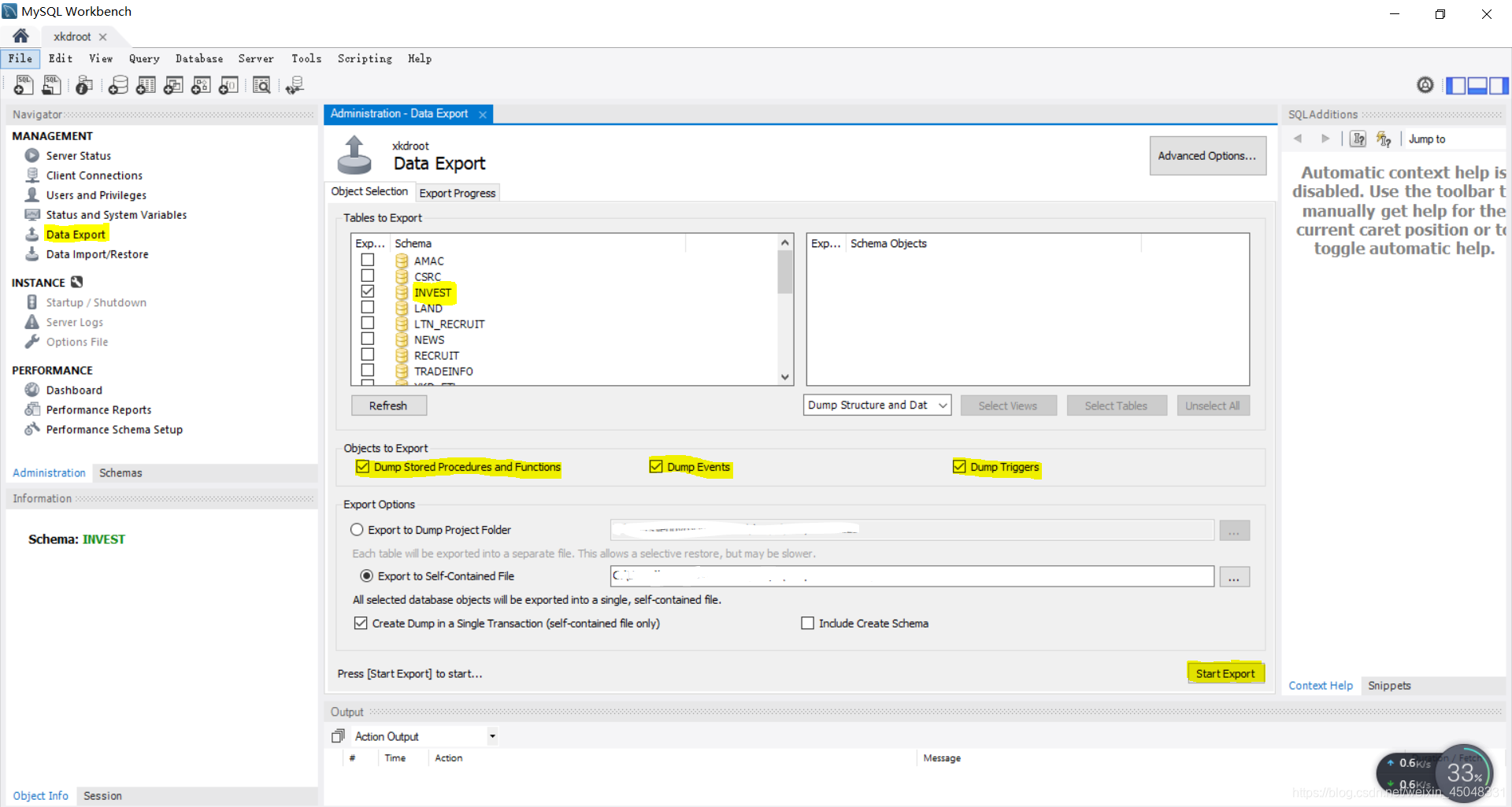Create new schema toolbar icon
Viewport: 1512px width, 807px height.
(118, 85)
